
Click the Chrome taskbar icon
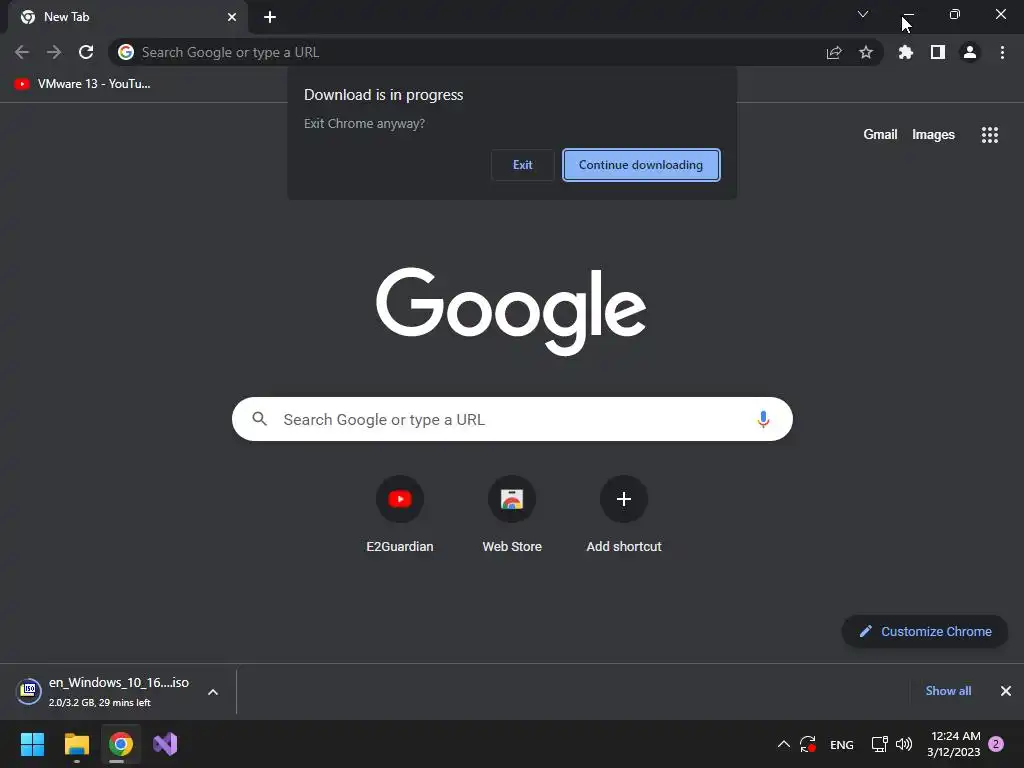click(121, 744)
